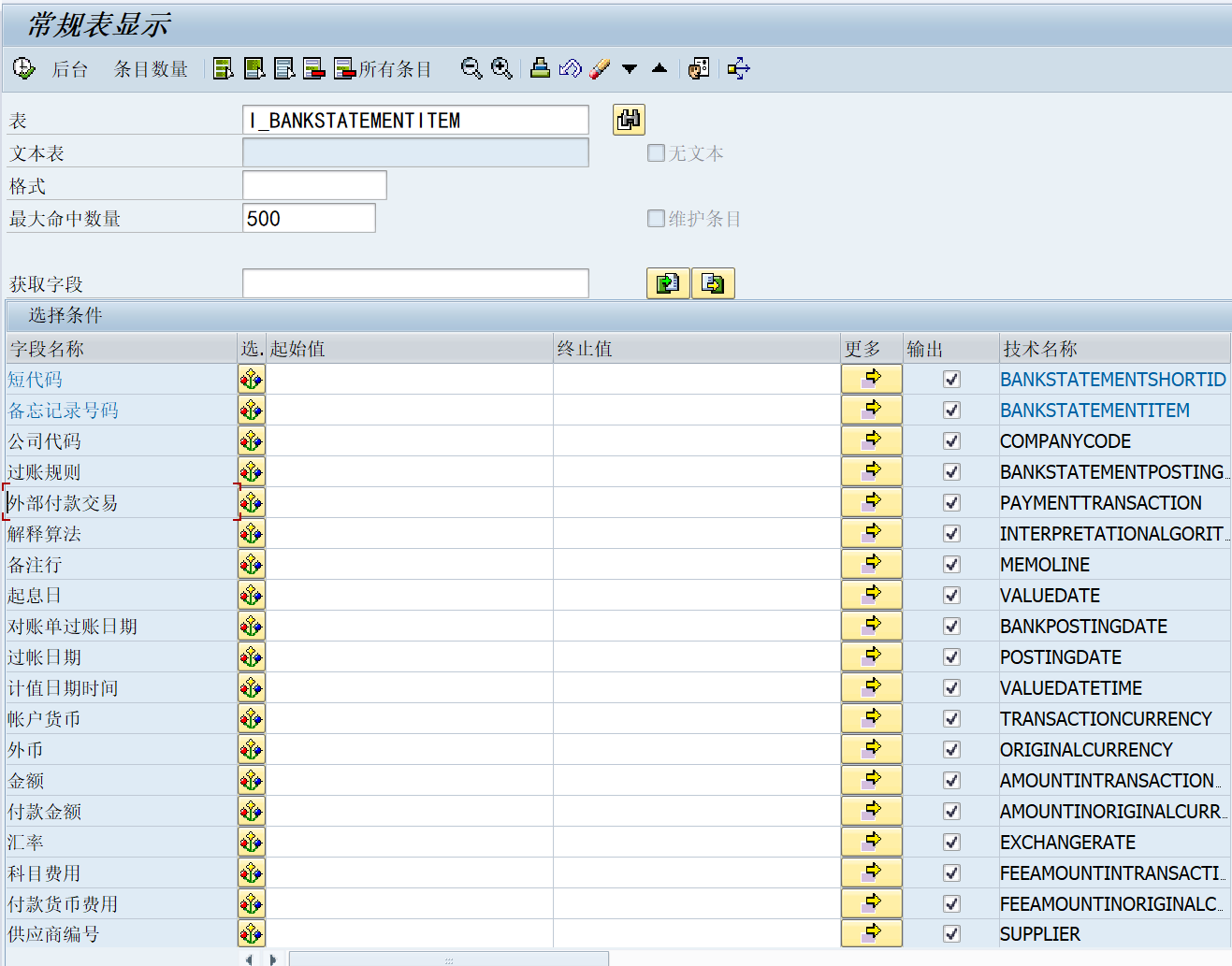The height and width of the screenshot is (966, 1232).
Task: Click the black down triangle in toolbar
Action: (630, 68)
